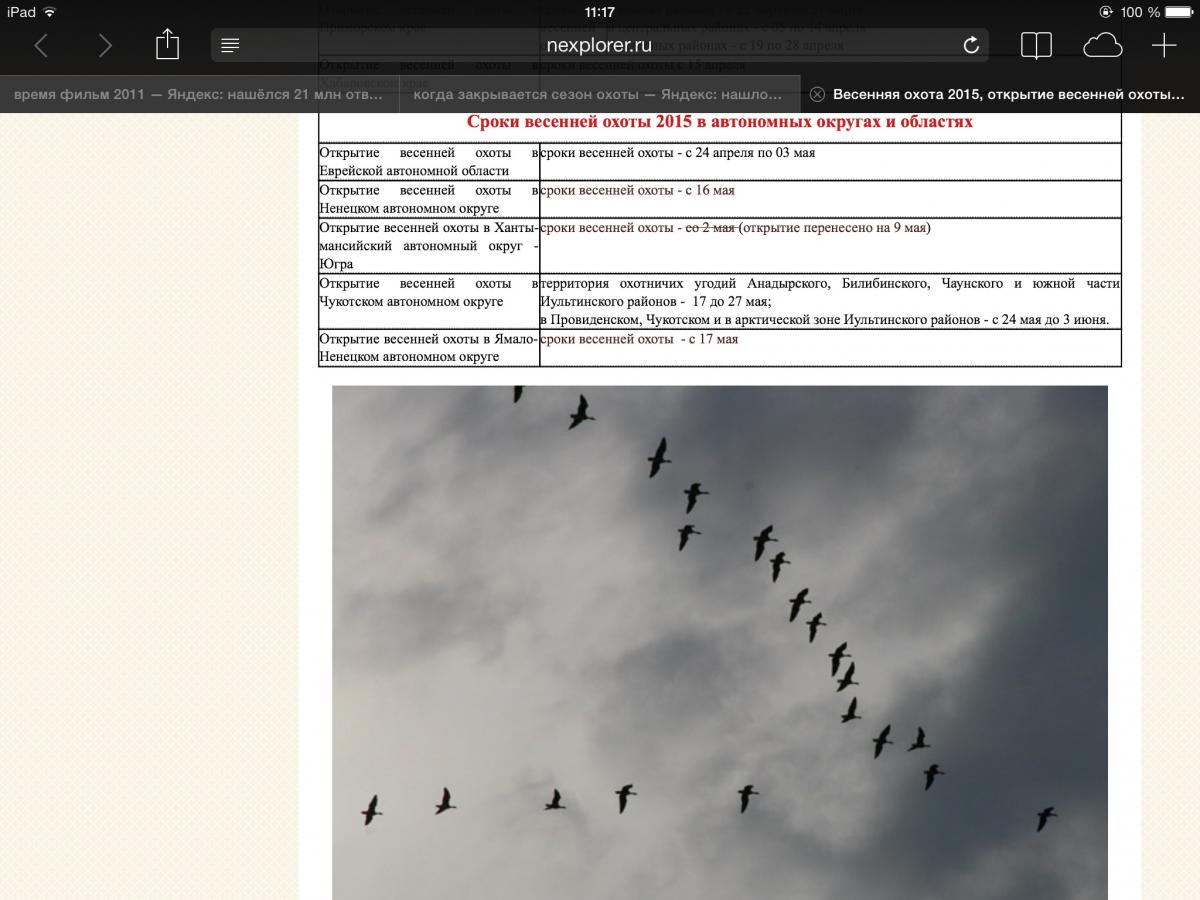Tap the Wi-Fi status icon
The image size is (1200, 900).
(x=50, y=12)
